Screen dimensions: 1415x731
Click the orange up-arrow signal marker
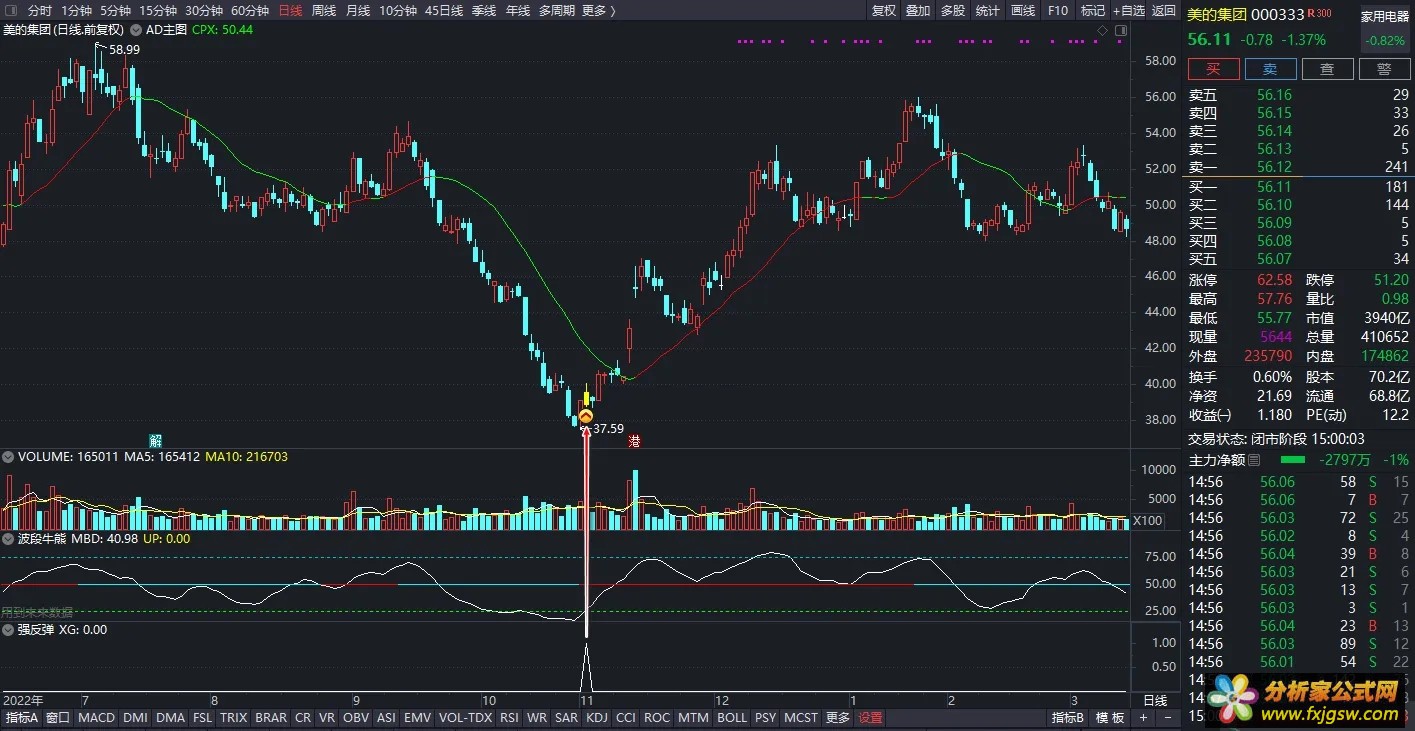tap(586, 416)
